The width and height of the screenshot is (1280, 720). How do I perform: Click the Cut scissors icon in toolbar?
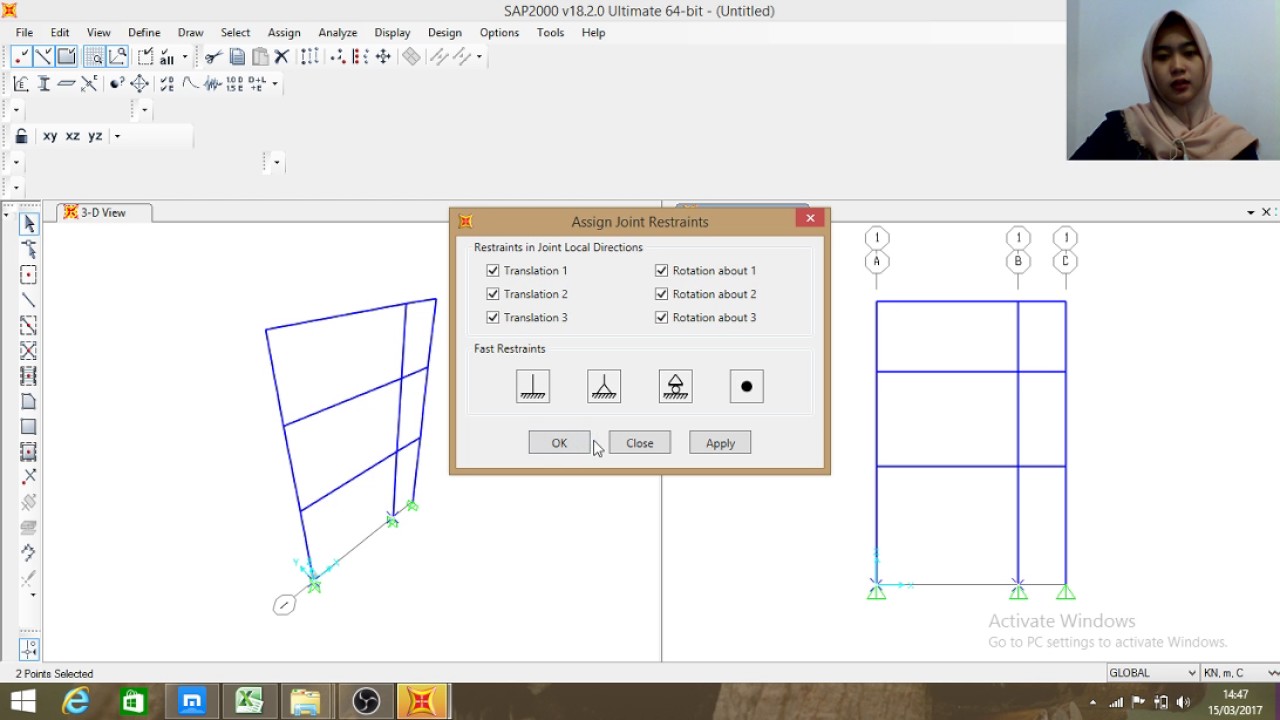coord(213,57)
